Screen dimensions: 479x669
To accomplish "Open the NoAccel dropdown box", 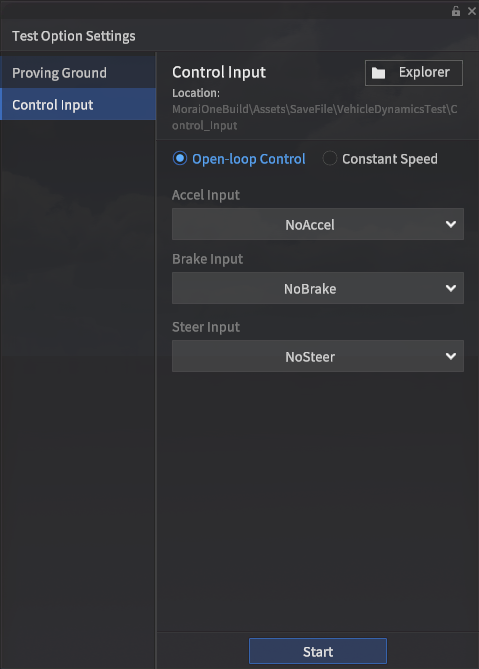I will pyautogui.click(x=318, y=224).
